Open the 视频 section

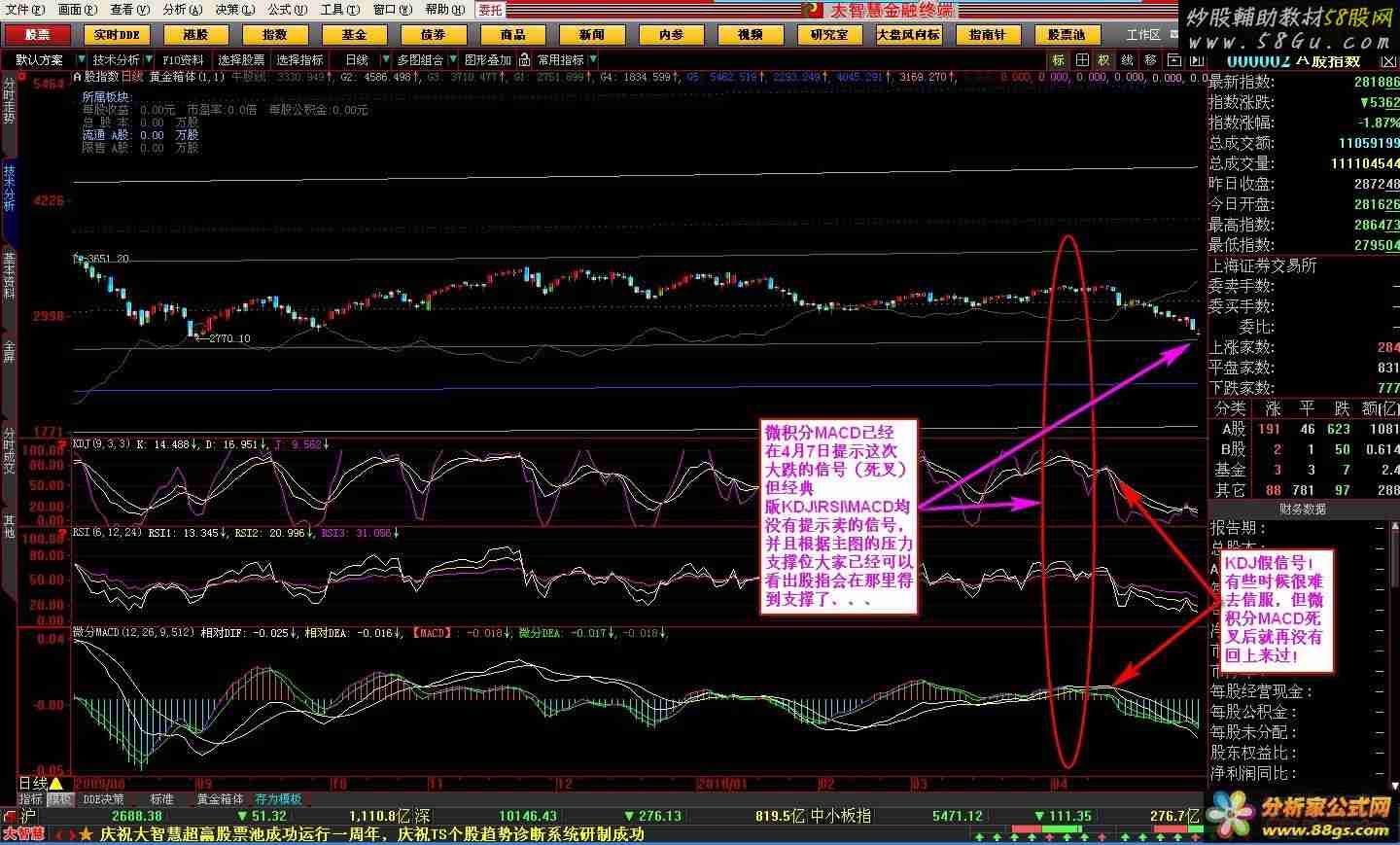tap(751, 35)
